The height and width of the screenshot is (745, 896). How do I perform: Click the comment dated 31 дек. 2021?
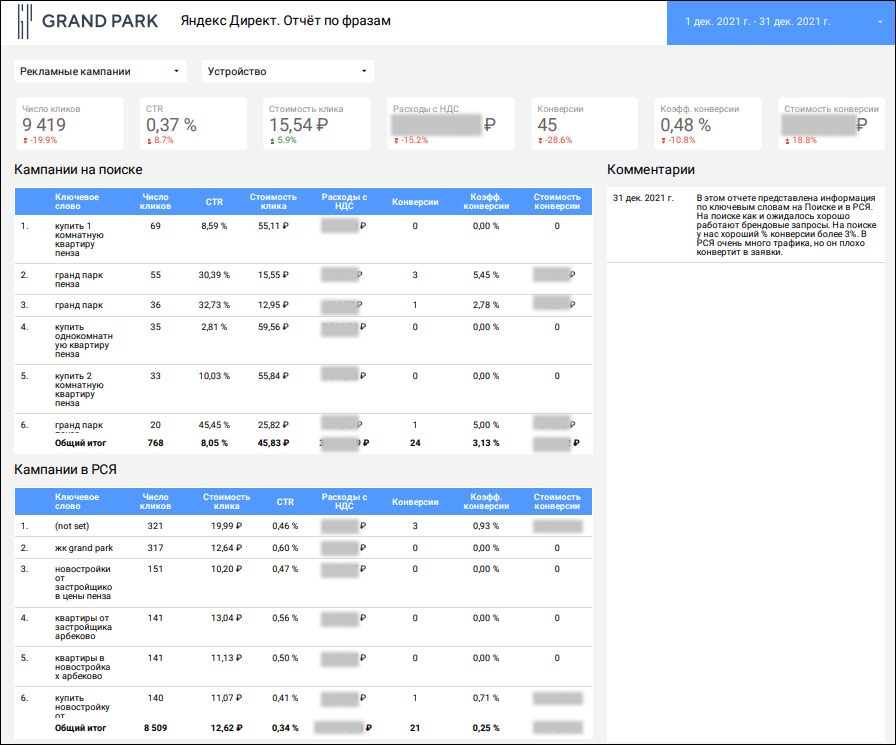point(745,225)
